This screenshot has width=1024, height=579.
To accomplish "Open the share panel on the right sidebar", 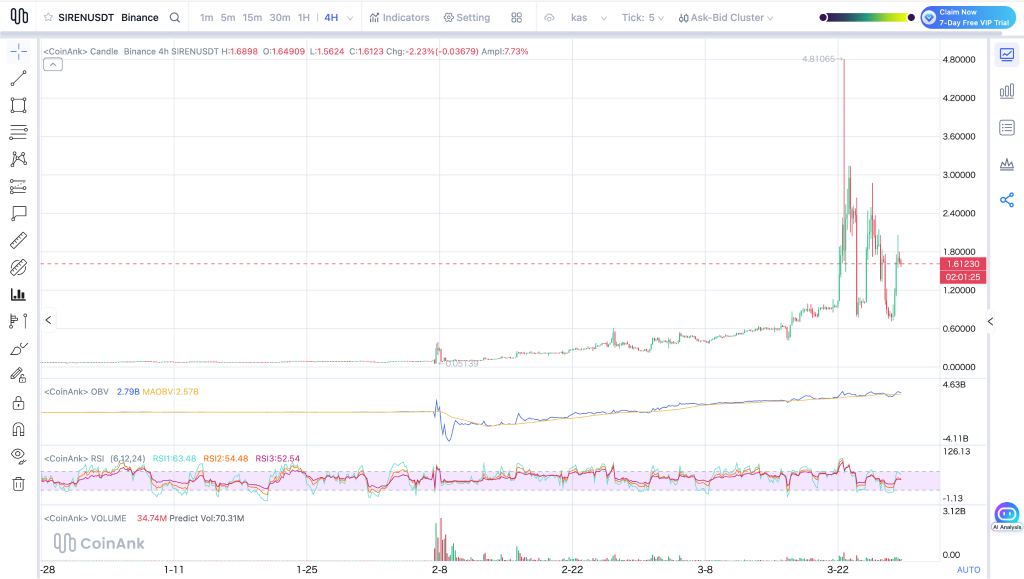I will tap(1007, 200).
